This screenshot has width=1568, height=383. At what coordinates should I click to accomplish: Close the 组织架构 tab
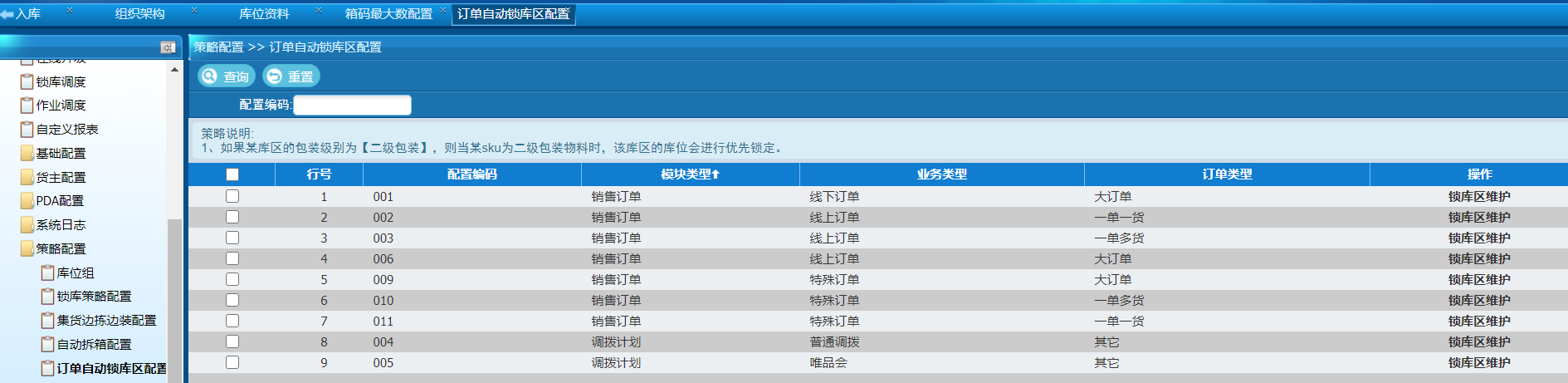(194, 10)
